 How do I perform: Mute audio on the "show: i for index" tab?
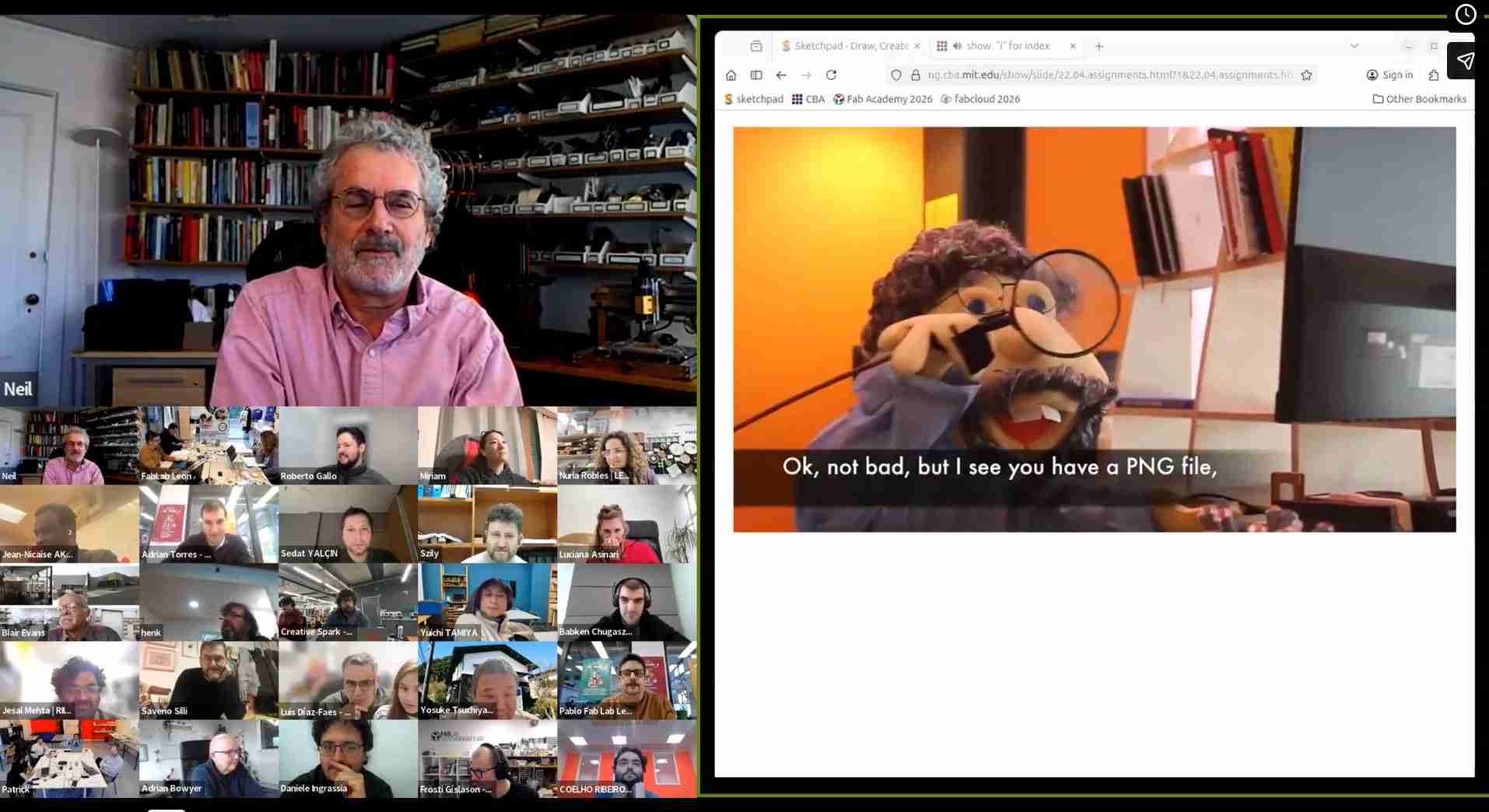[957, 46]
